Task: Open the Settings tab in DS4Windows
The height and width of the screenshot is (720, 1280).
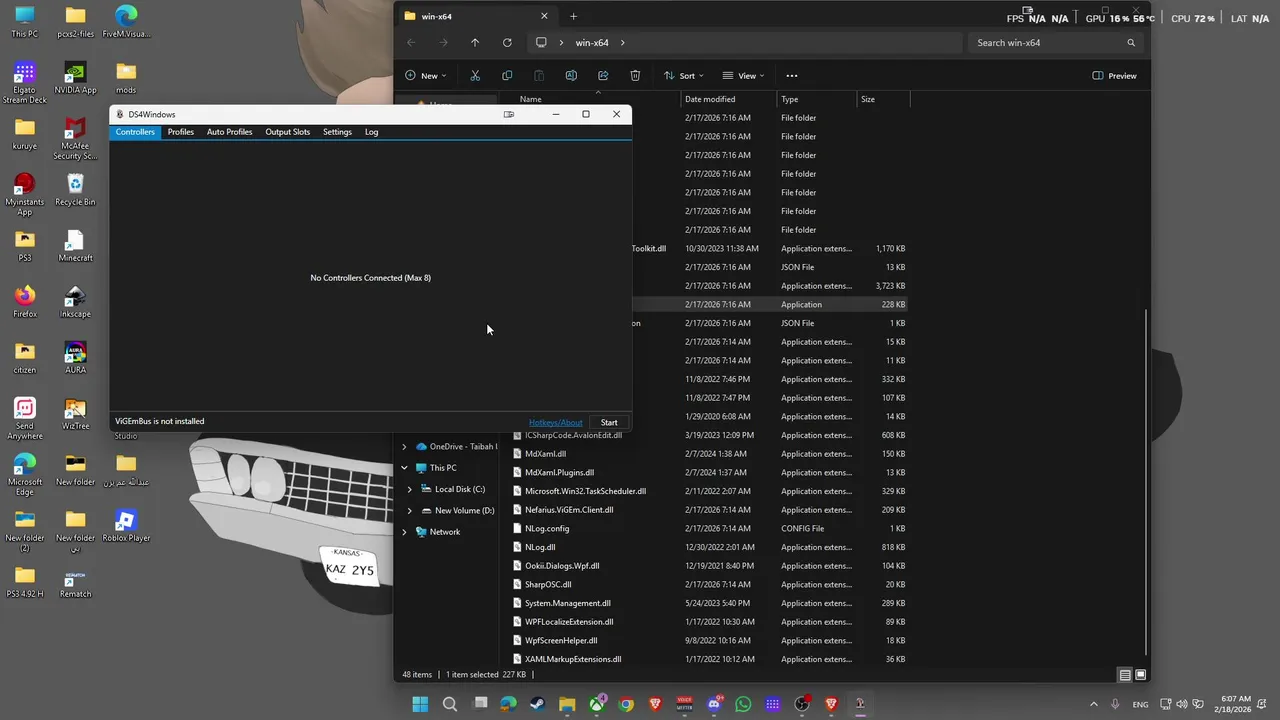Action: 337,132
